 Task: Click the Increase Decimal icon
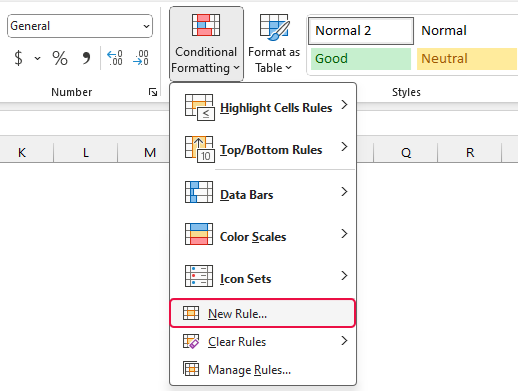coord(115,58)
